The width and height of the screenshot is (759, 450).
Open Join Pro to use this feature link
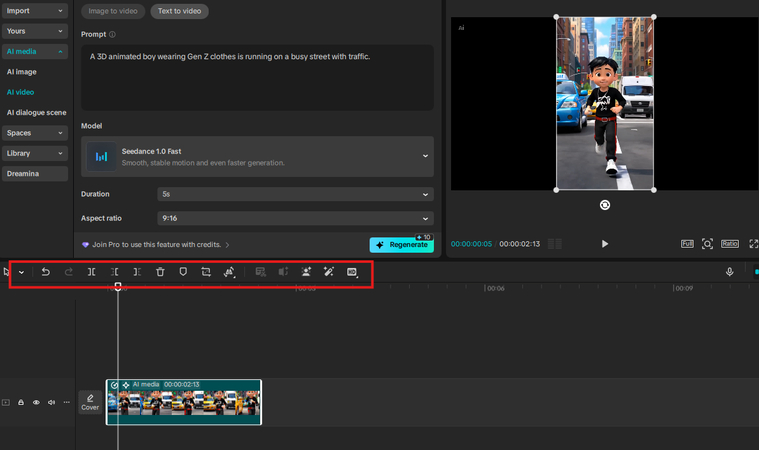coord(156,245)
